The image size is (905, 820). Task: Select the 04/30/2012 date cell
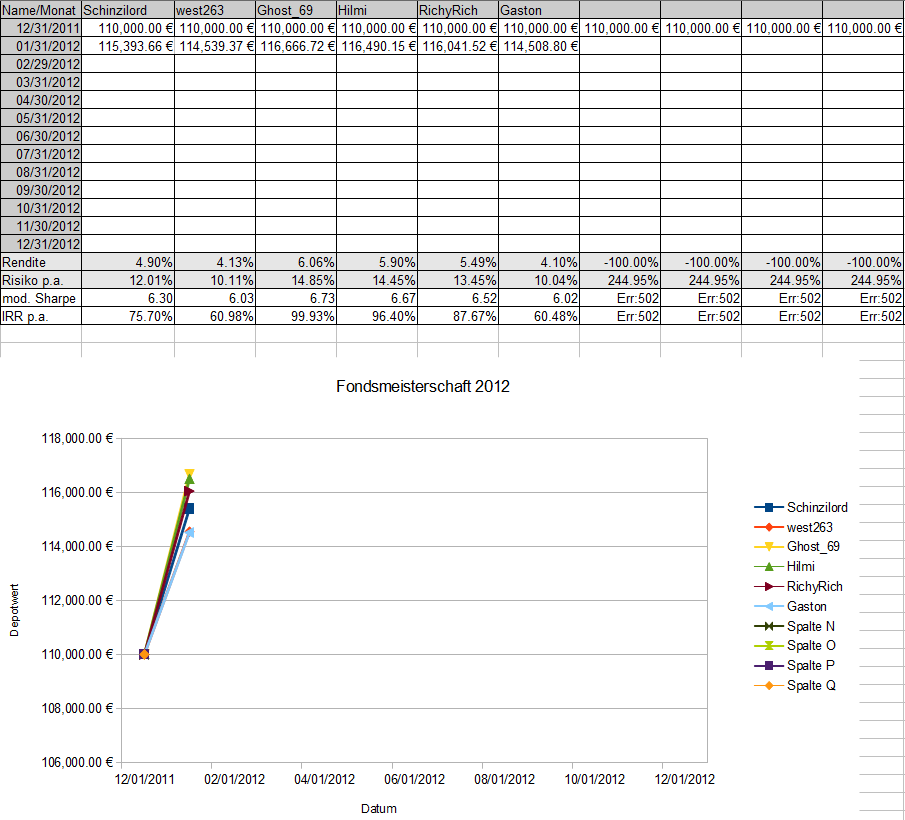[x=41, y=100]
